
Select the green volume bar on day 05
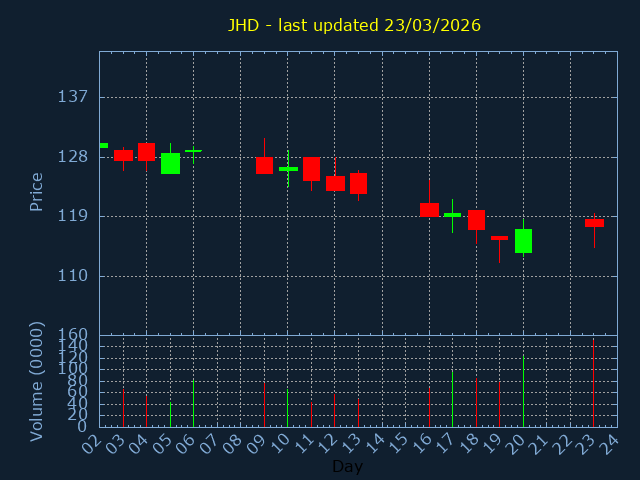[170, 414]
